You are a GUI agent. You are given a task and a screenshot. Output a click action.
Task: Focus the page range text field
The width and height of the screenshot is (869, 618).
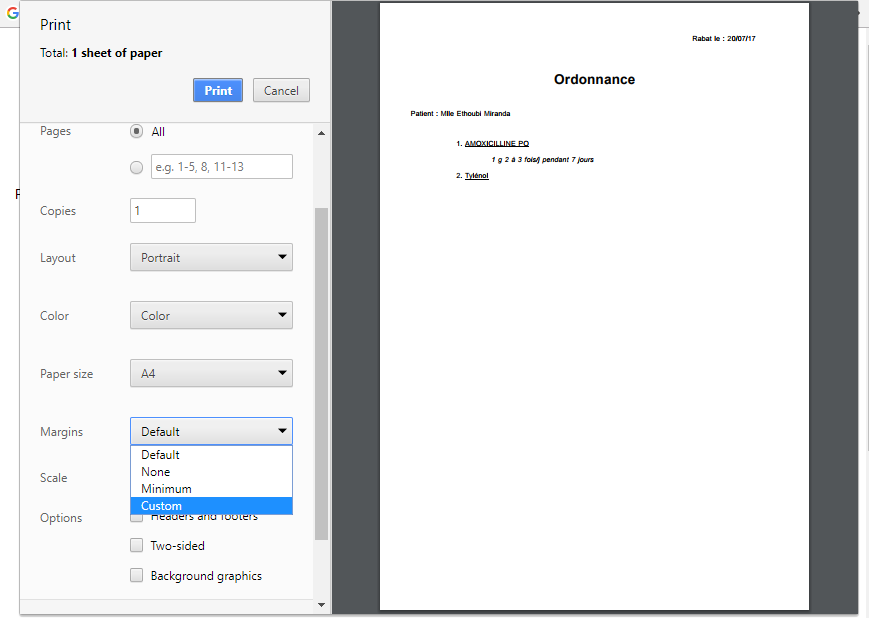pos(221,167)
